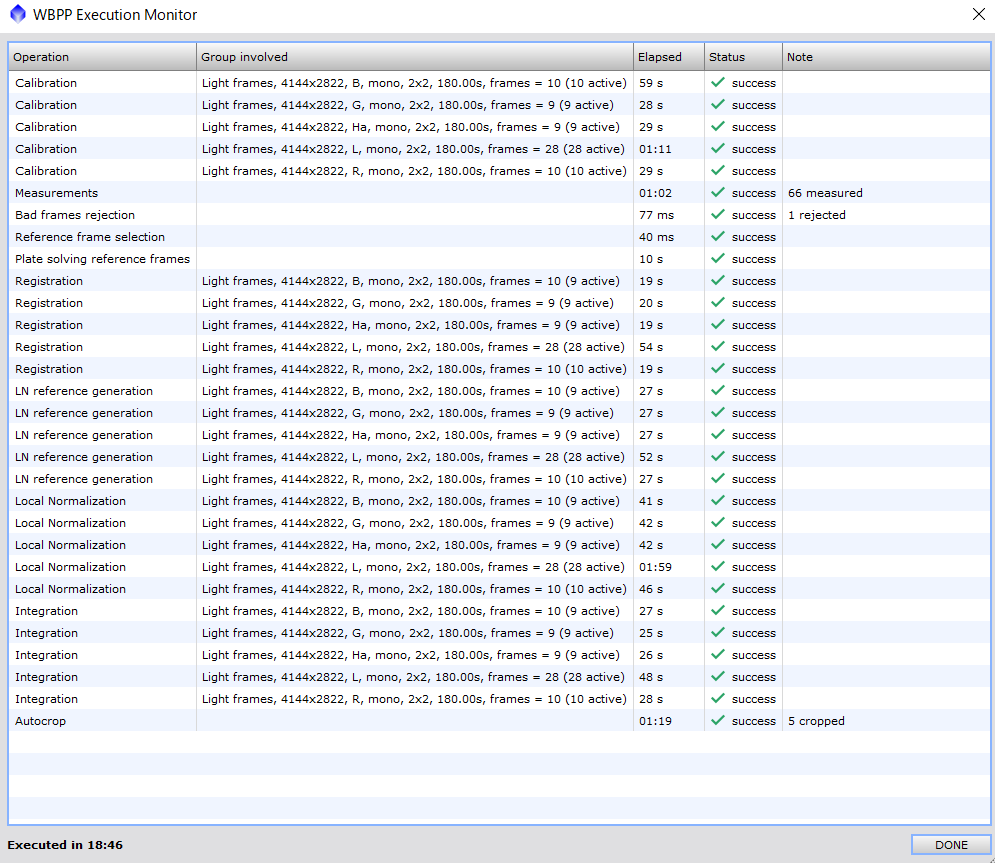The width and height of the screenshot is (995, 863).
Task: Close the WBPP Execution Monitor window
Action: tap(979, 14)
